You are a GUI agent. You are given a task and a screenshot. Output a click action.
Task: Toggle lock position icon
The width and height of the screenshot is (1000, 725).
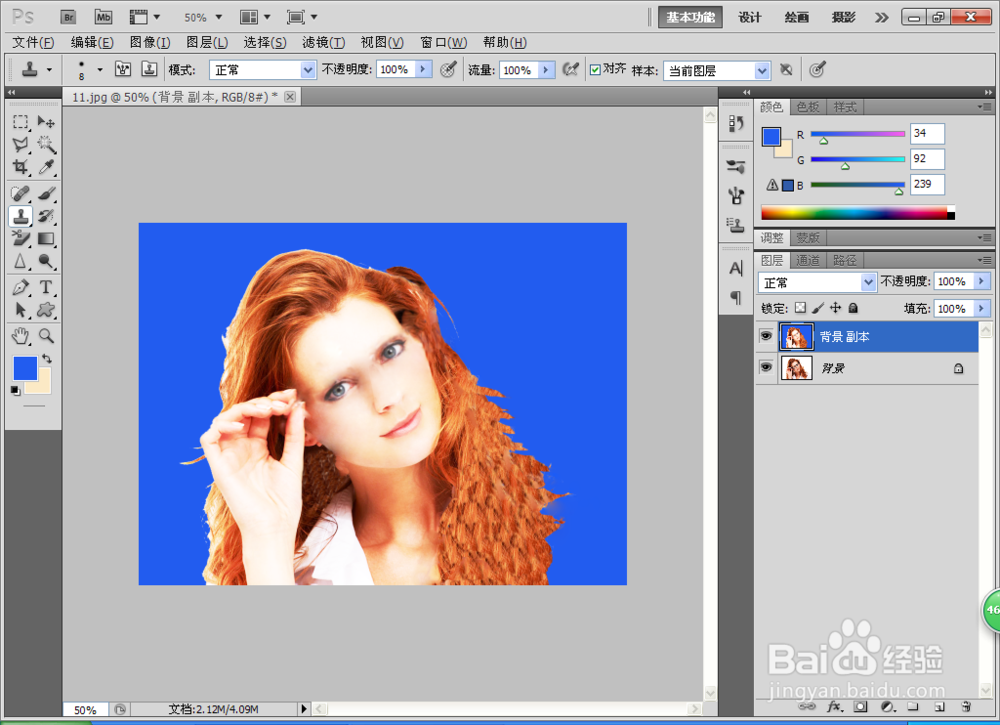[835, 308]
